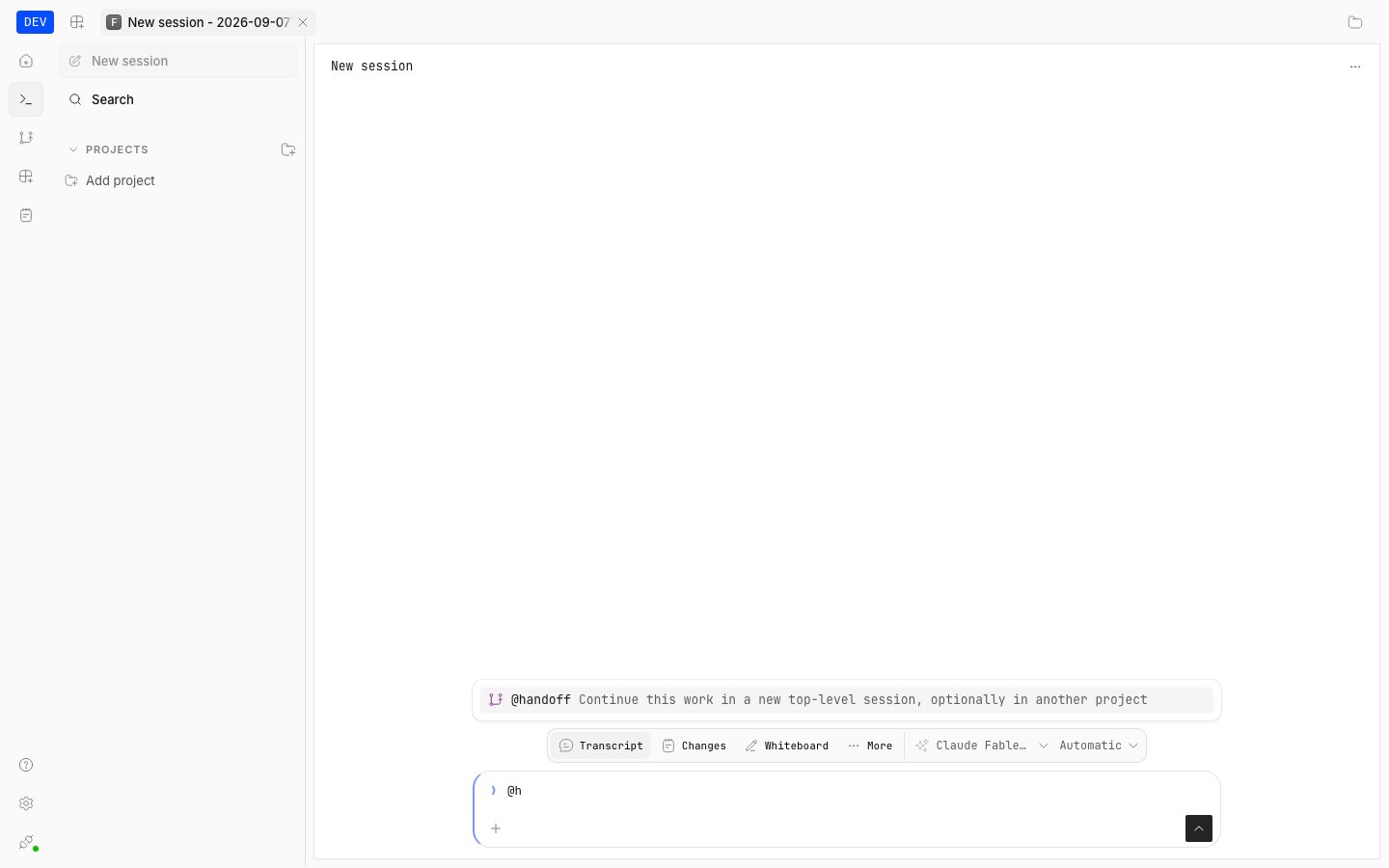This screenshot has height=868, width=1389.
Task: Open the branch icon in left rail
Action: tap(26, 138)
